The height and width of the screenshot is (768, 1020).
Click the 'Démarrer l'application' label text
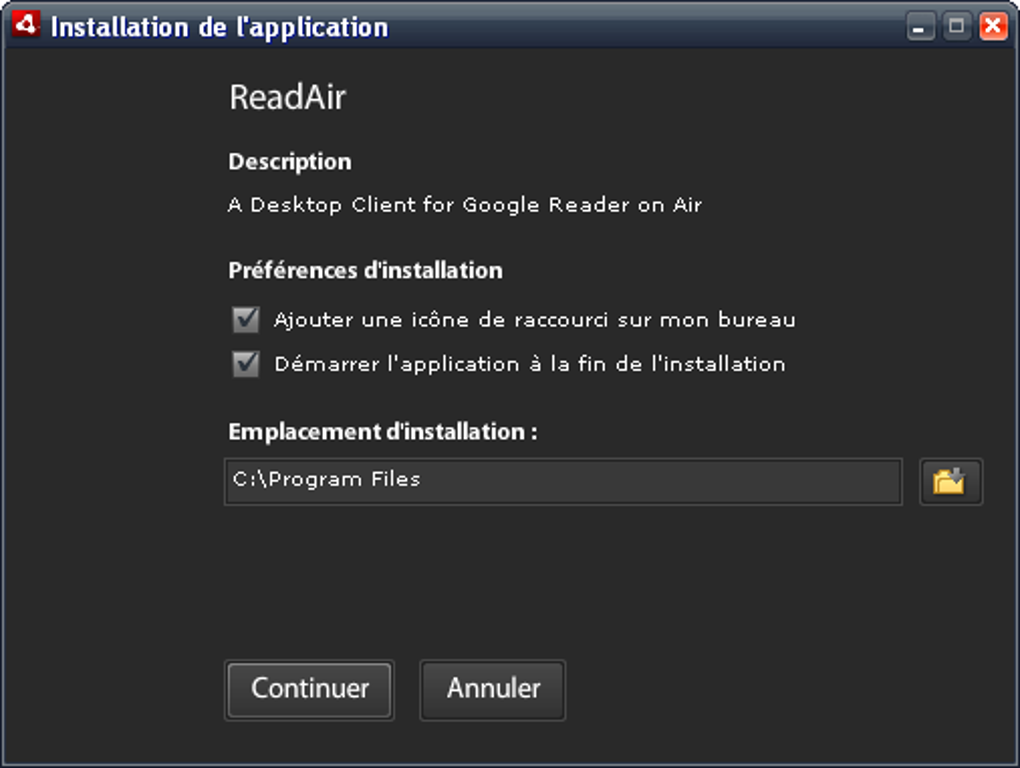[x=530, y=364]
